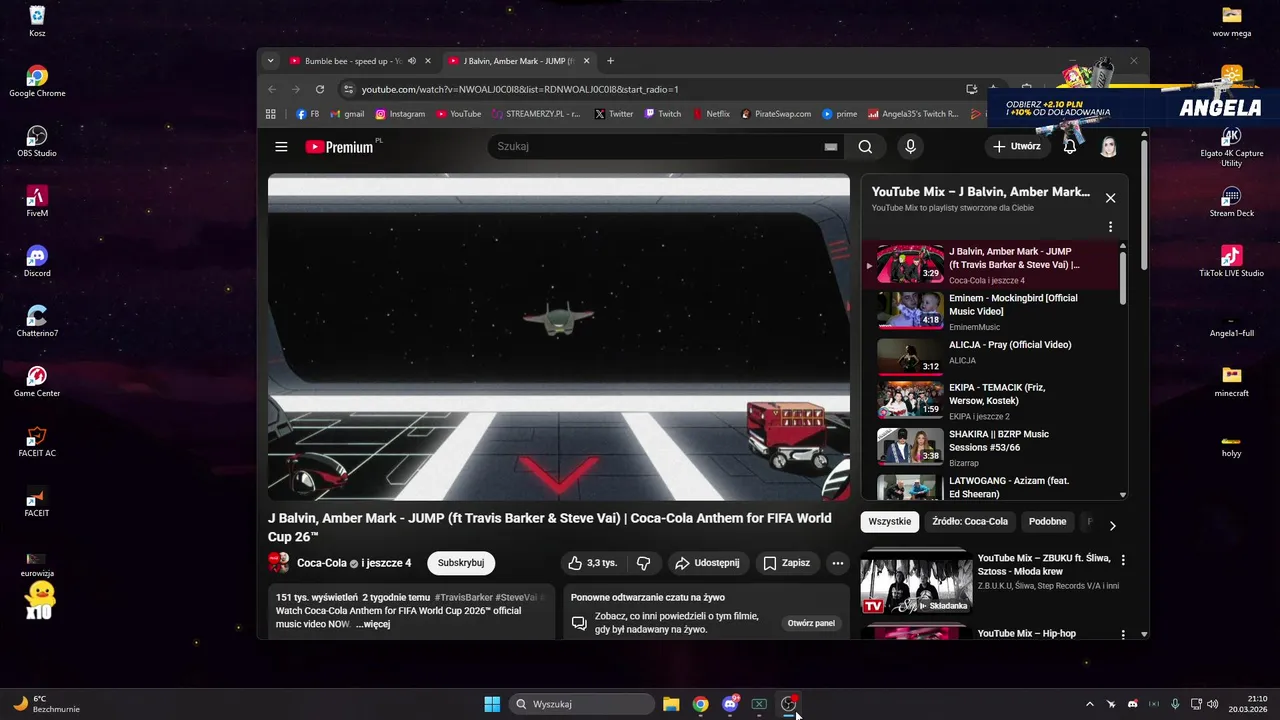Select the Wszystkie filter chip

890,521
